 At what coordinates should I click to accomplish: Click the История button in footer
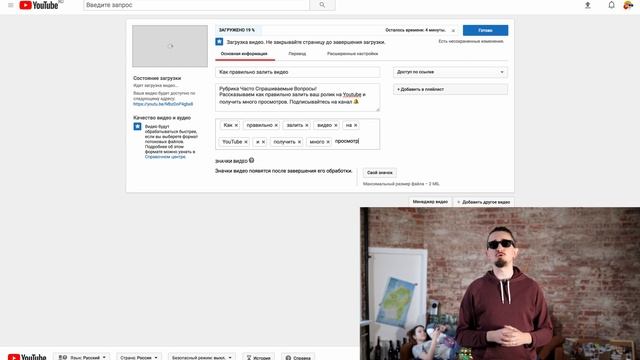coord(258,357)
